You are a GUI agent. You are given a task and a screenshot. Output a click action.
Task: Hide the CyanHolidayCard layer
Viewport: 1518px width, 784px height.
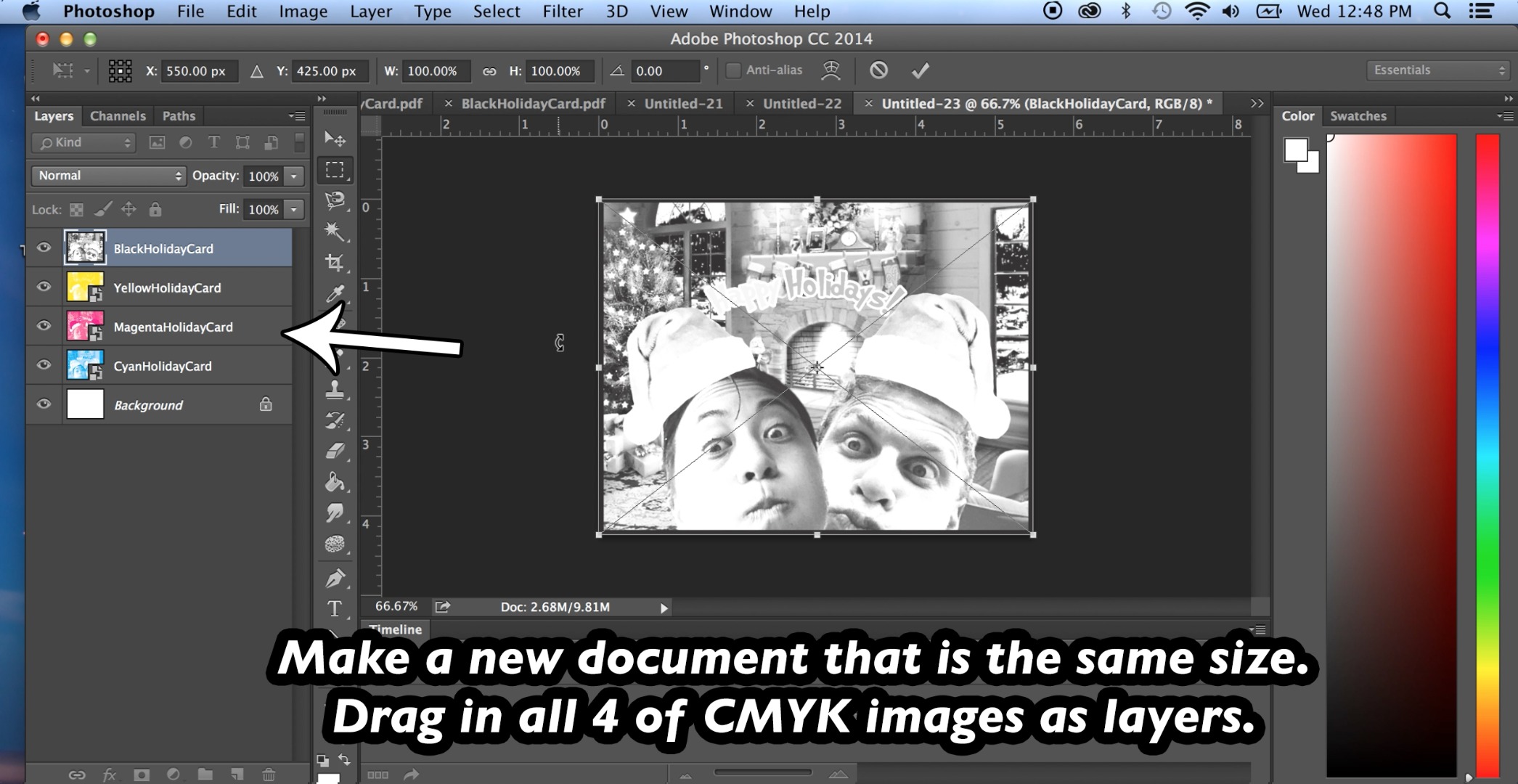click(x=43, y=365)
